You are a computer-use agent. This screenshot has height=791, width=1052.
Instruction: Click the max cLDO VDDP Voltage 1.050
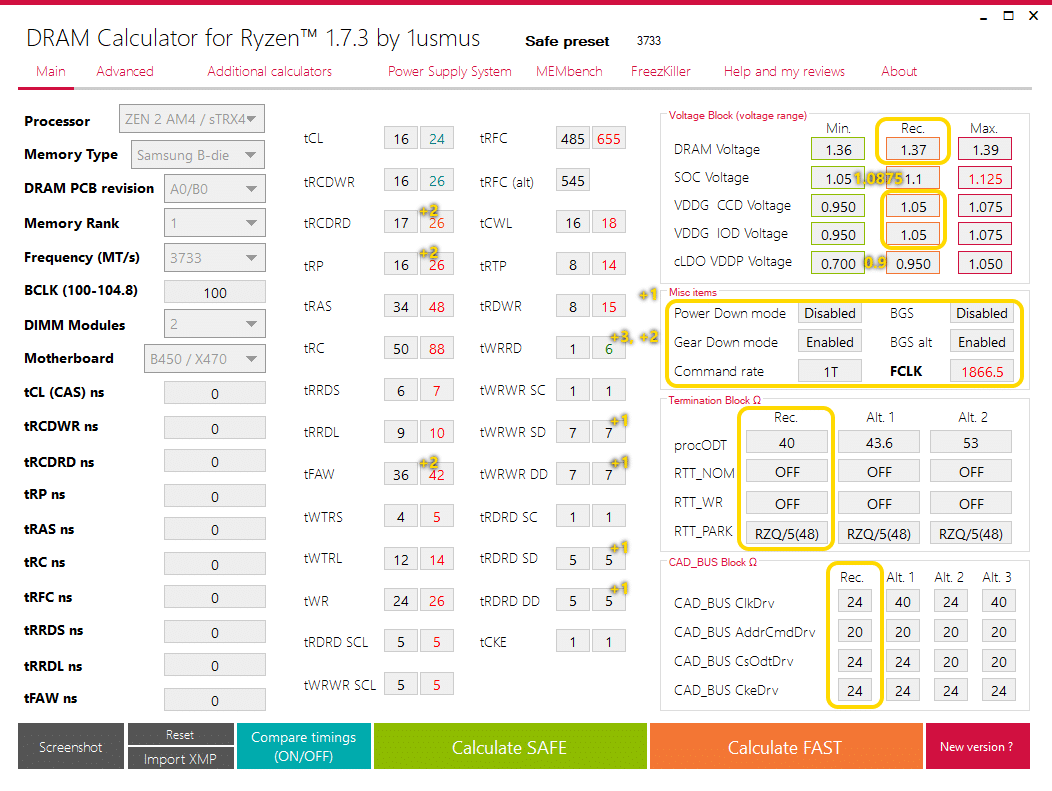tap(984, 263)
